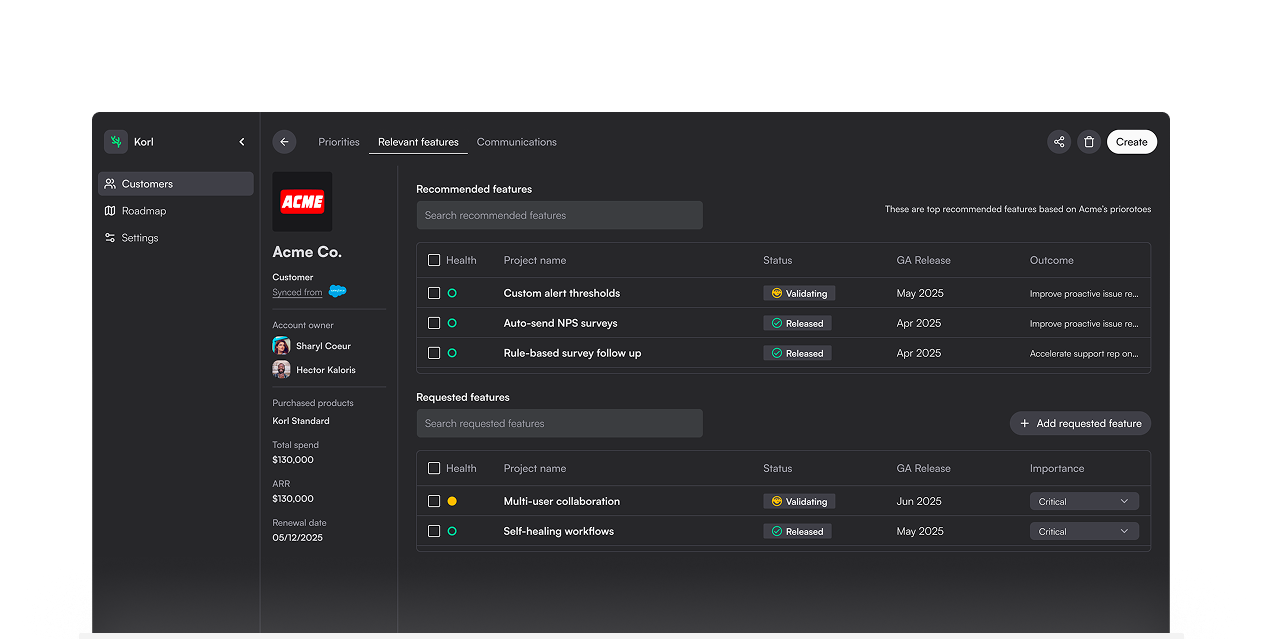Open the Importance dropdown for Multi-user collaboration
Screen dimensions: 1262x639
click(1084, 501)
